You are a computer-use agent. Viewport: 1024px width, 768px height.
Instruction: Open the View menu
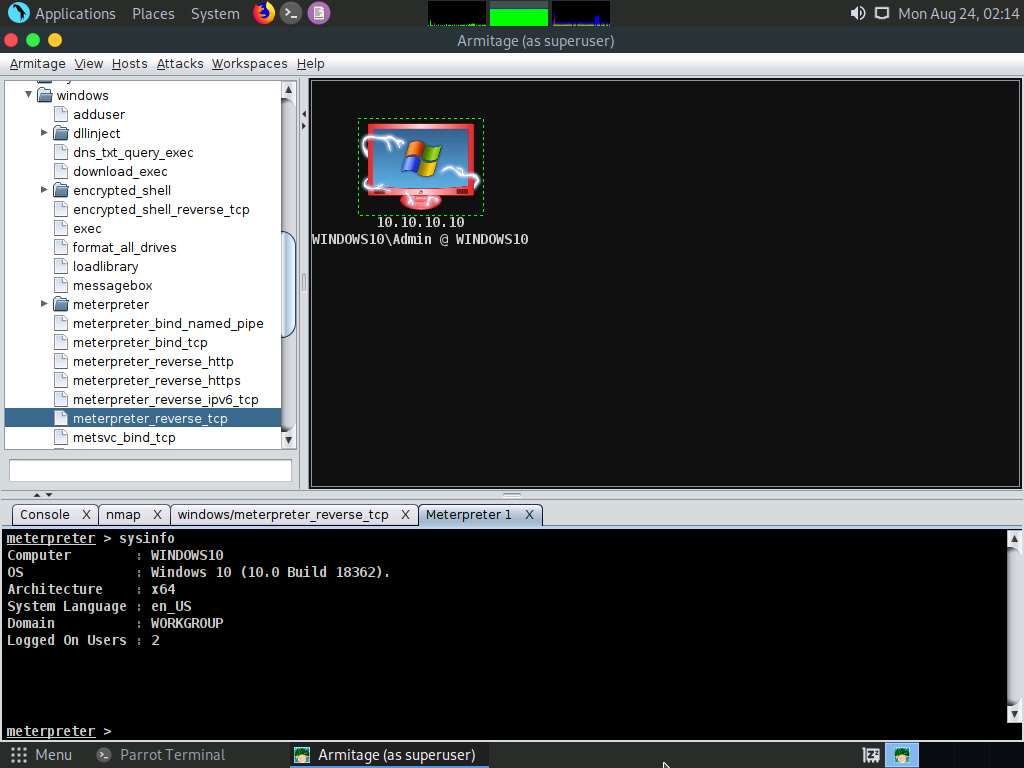point(88,64)
